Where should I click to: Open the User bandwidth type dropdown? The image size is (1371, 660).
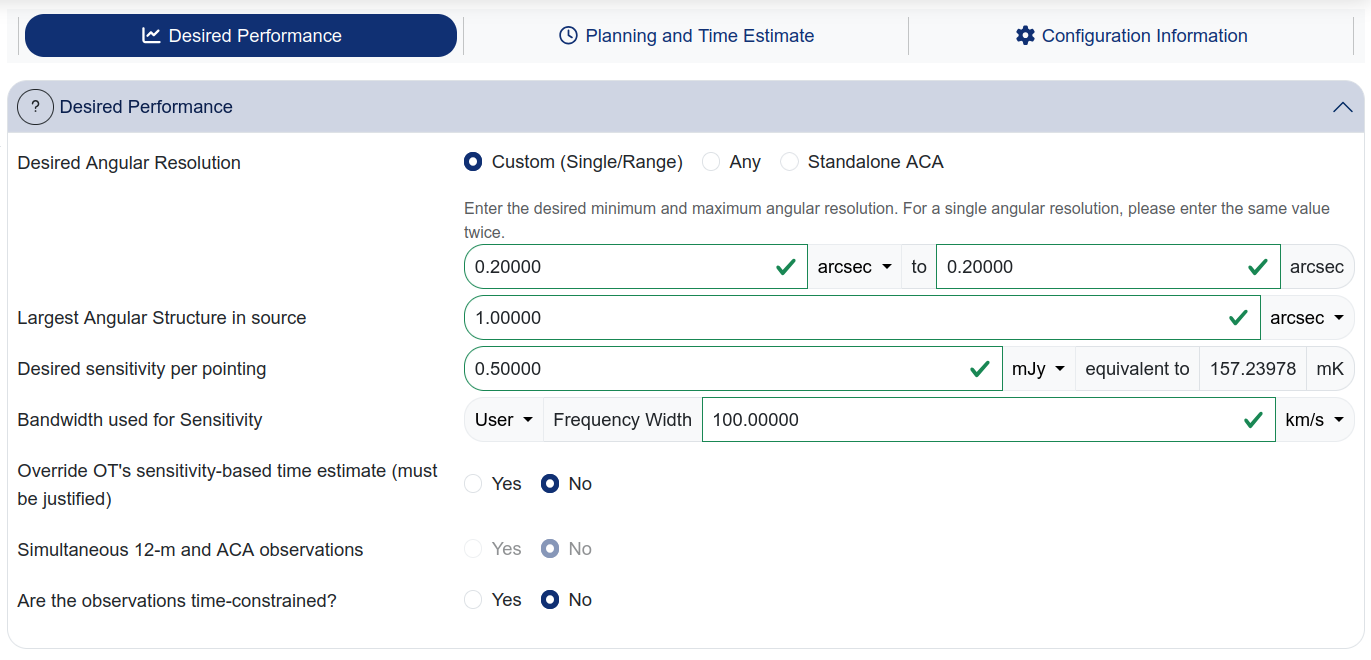[x=503, y=420]
